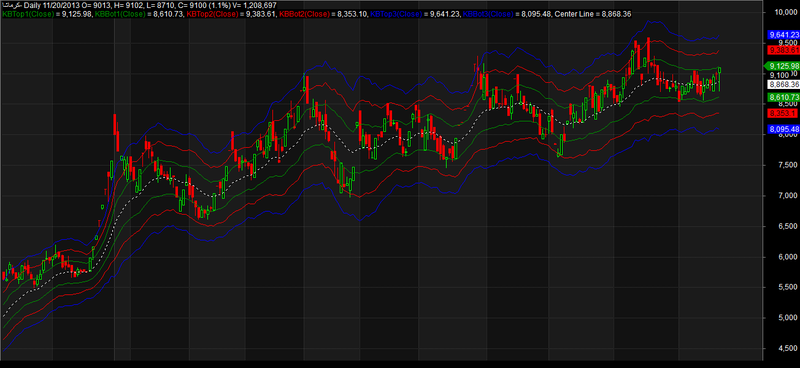Viewport: 800px width, 368px height.
Task: Click the 5,500 axis label
Action: pos(788,287)
